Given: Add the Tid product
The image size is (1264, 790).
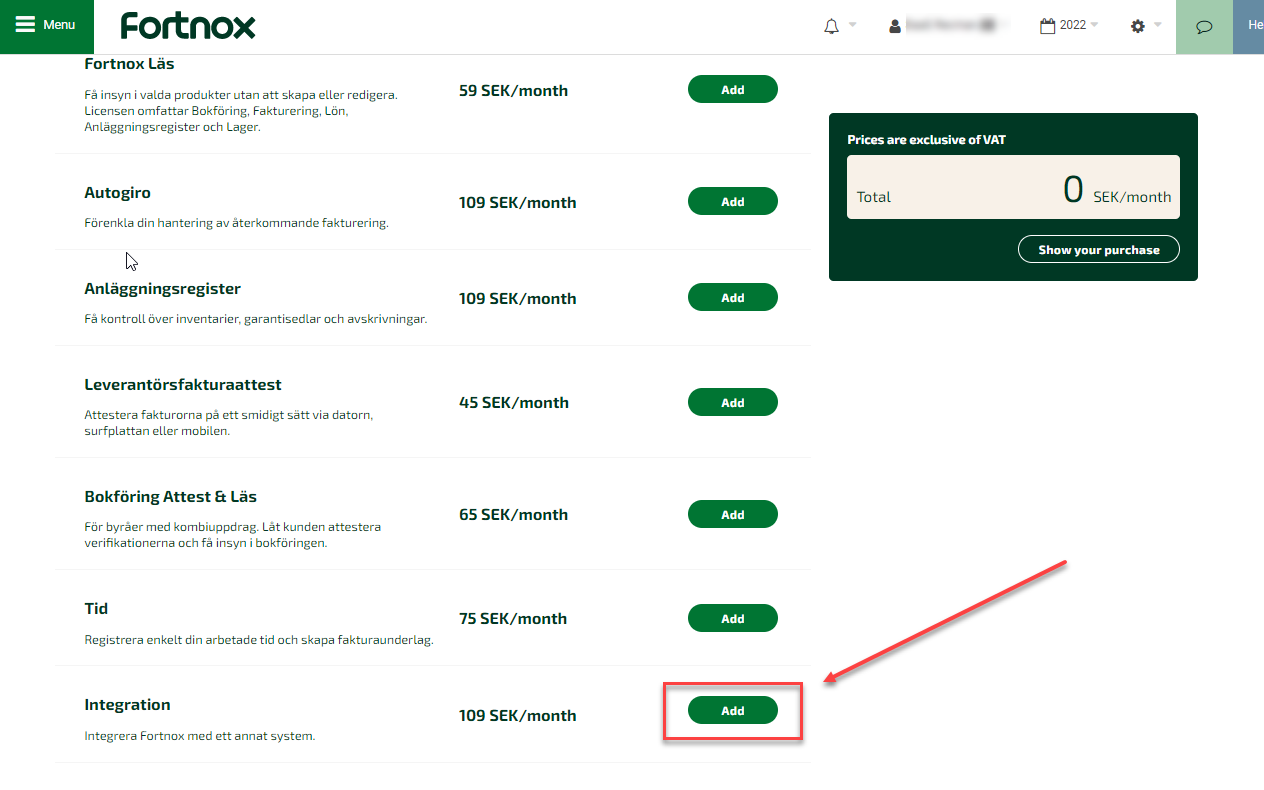Looking at the screenshot, I should click(732, 618).
